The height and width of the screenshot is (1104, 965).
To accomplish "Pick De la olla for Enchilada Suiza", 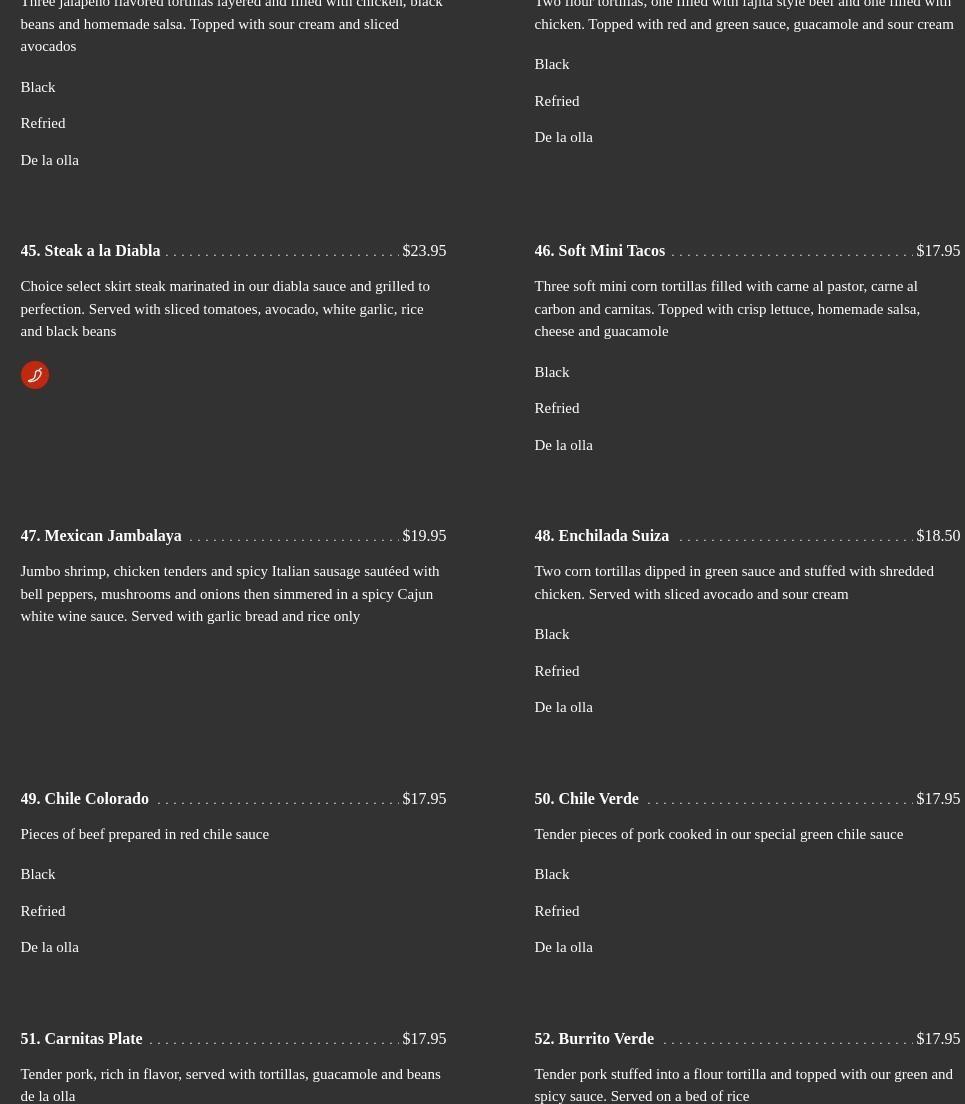I will coord(563,707).
